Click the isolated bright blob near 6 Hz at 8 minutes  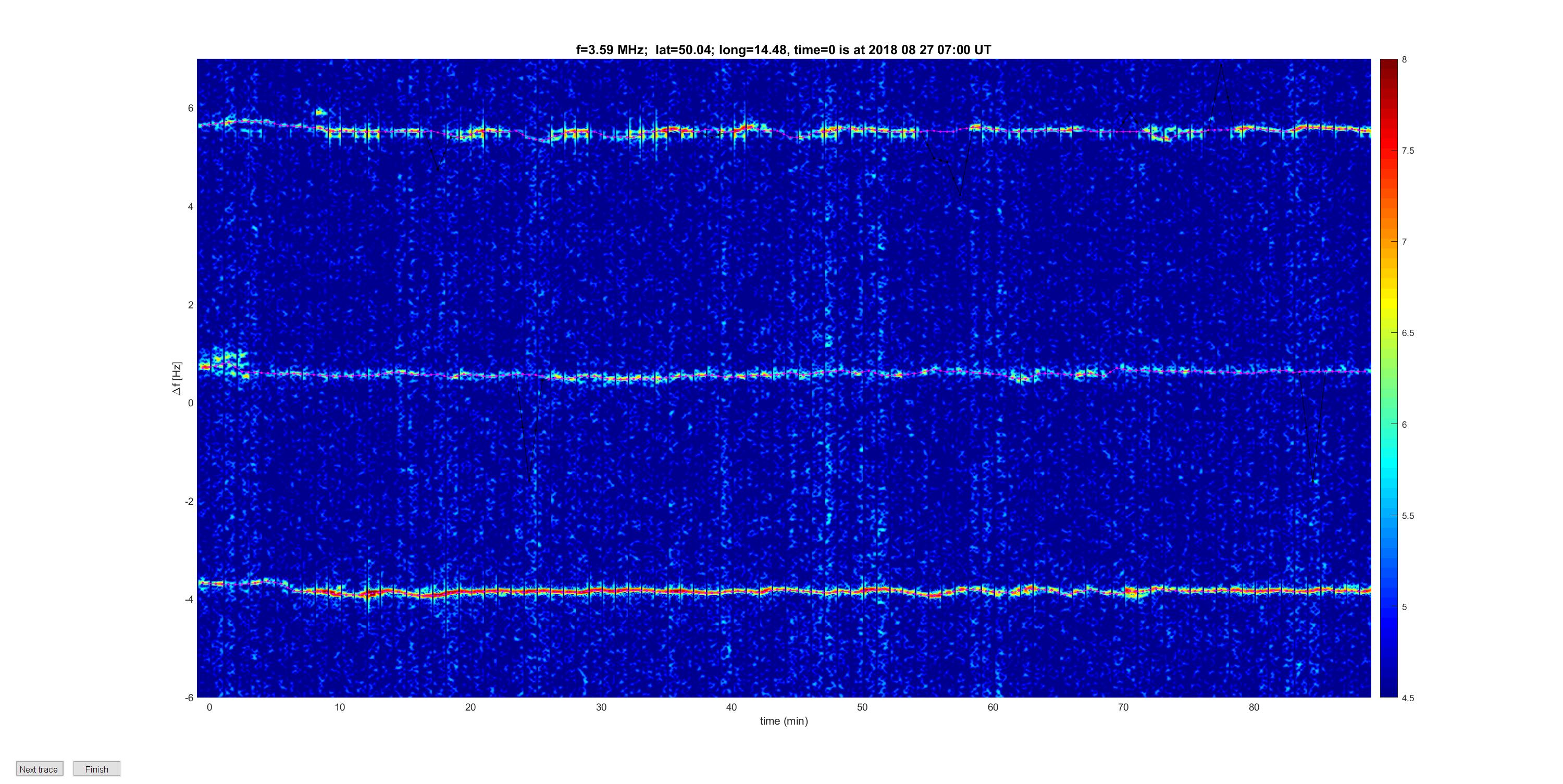[x=321, y=111]
